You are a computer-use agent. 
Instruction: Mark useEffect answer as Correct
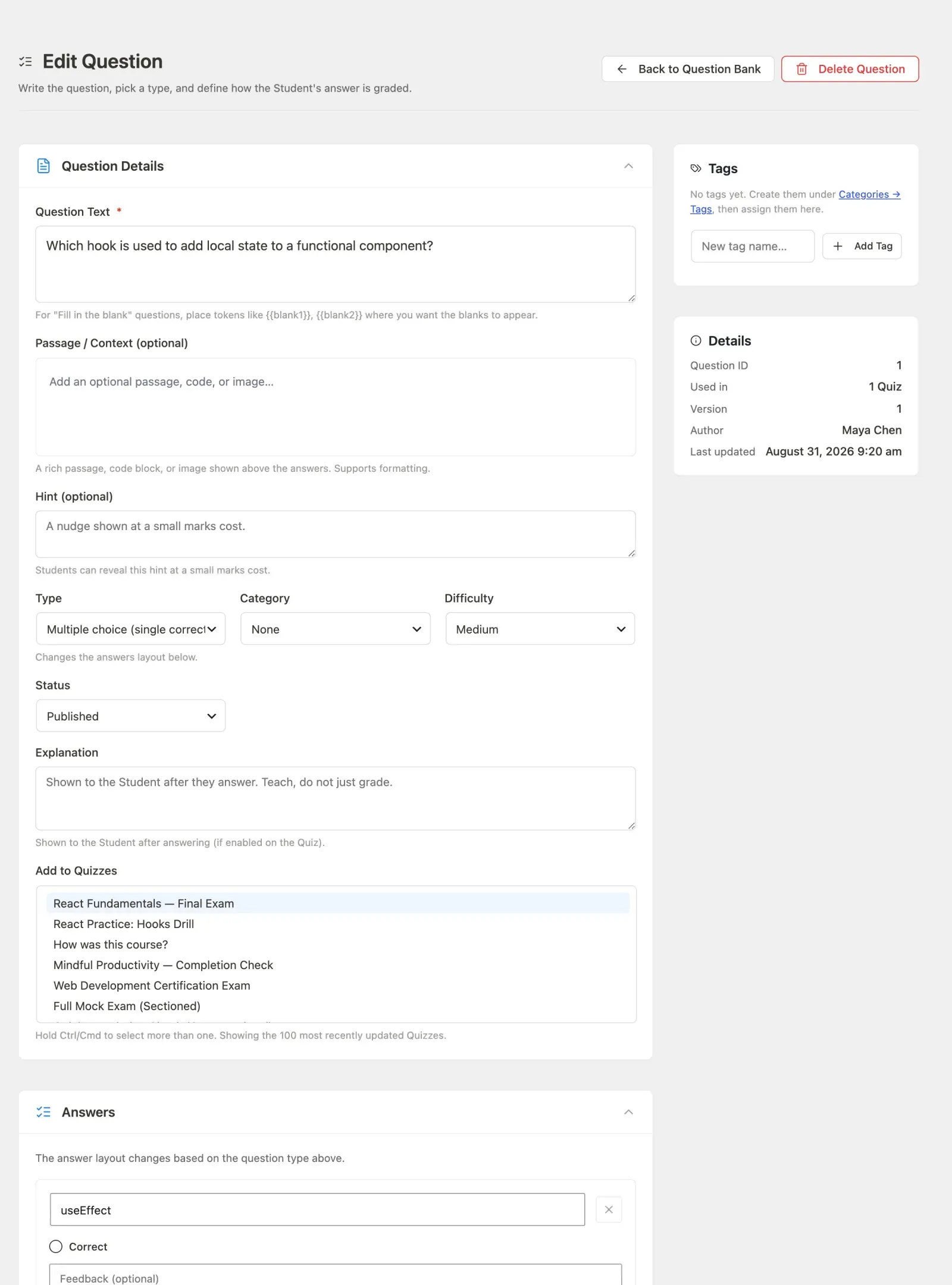[55, 1246]
